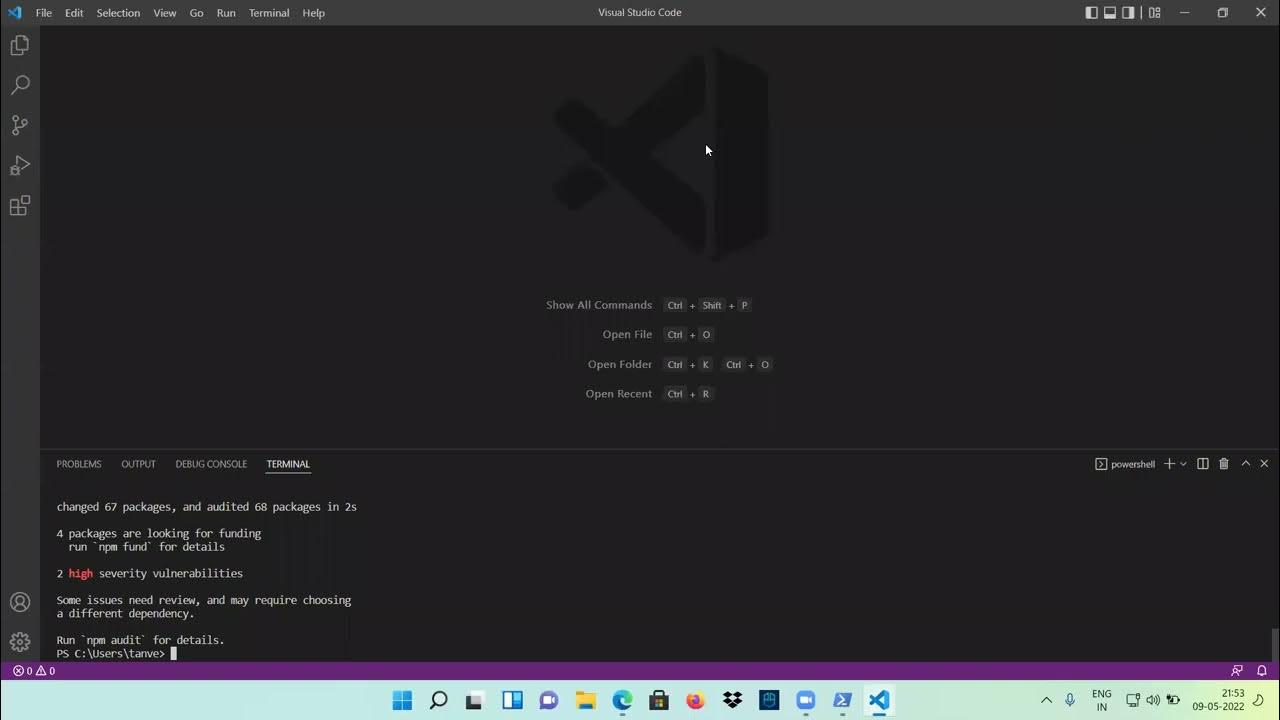Open the View menu
1280x720 pixels.
(165, 13)
